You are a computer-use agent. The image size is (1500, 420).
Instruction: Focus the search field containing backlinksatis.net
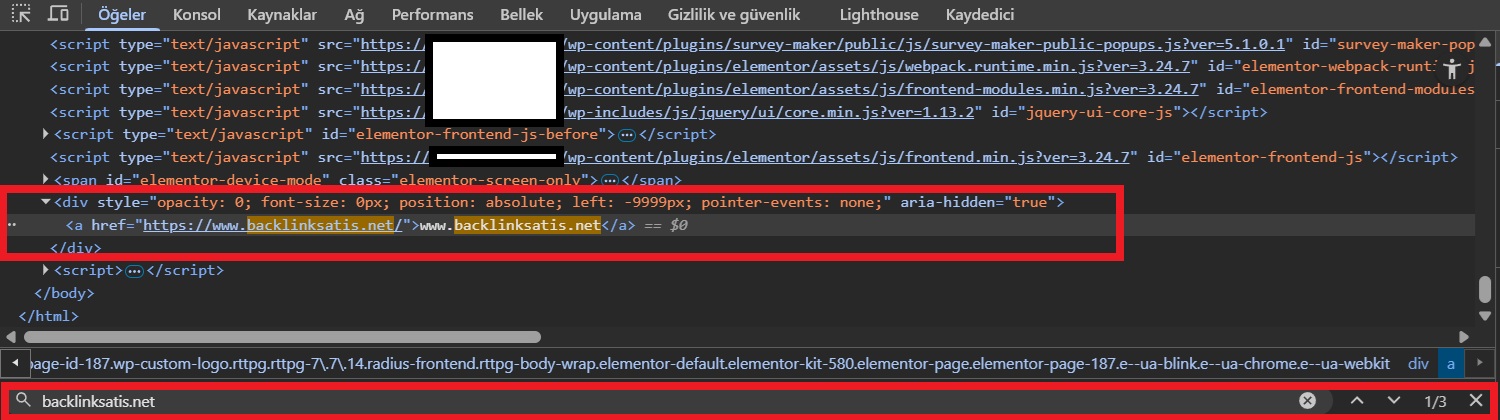pyautogui.click(x=665, y=401)
